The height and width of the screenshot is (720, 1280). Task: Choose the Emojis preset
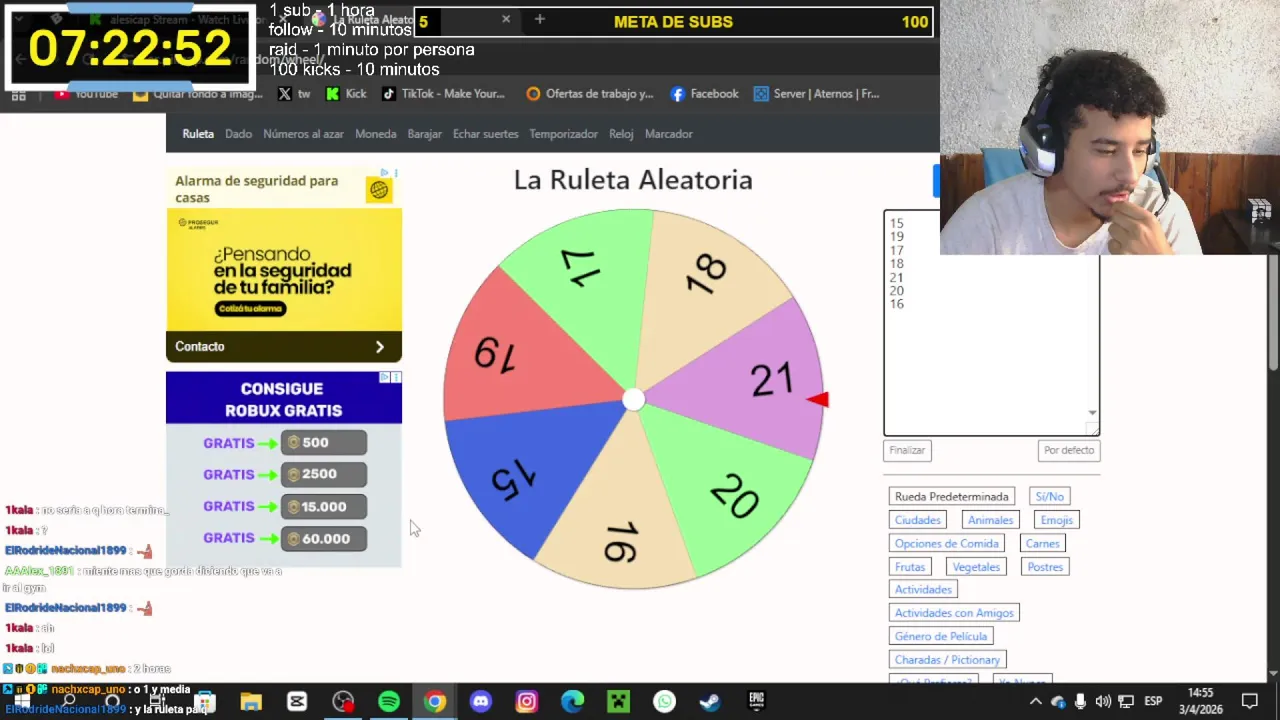pos(1056,520)
